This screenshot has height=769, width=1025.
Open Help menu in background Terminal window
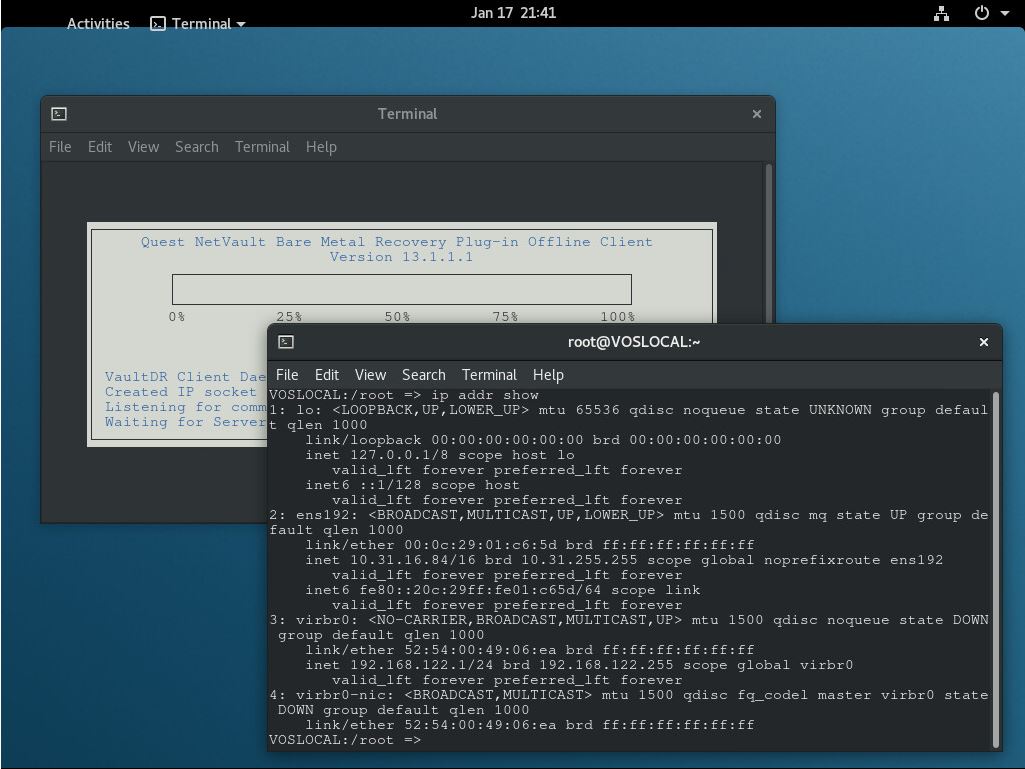(321, 146)
